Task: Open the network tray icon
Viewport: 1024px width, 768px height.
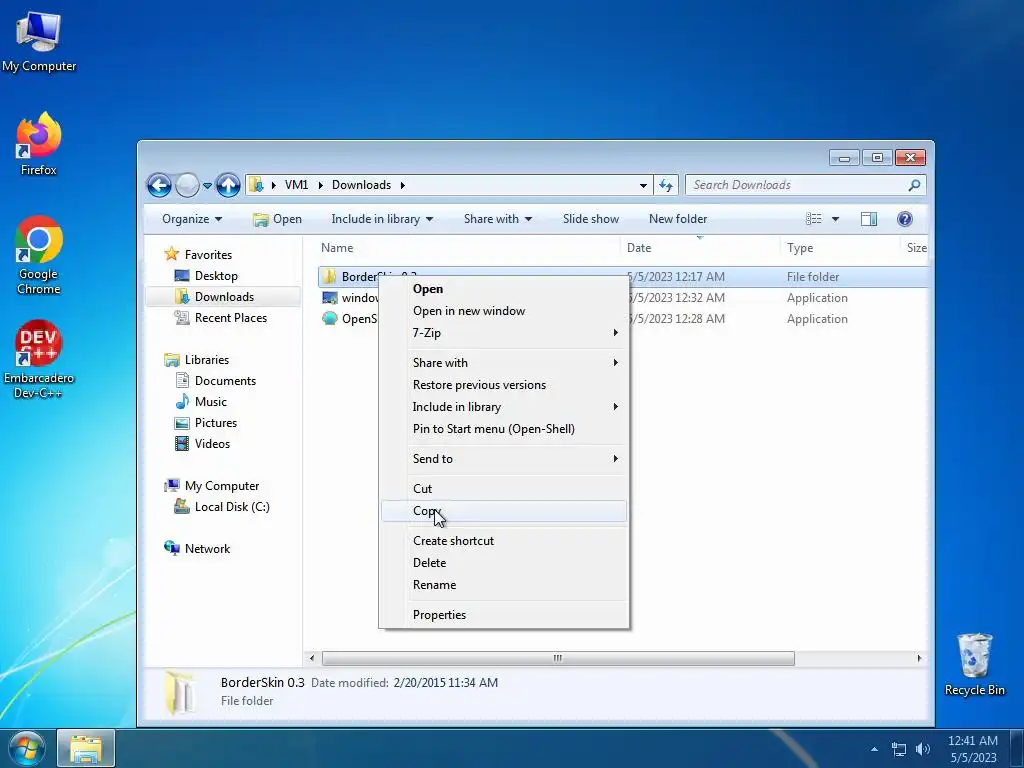Action: click(x=899, y=749)
